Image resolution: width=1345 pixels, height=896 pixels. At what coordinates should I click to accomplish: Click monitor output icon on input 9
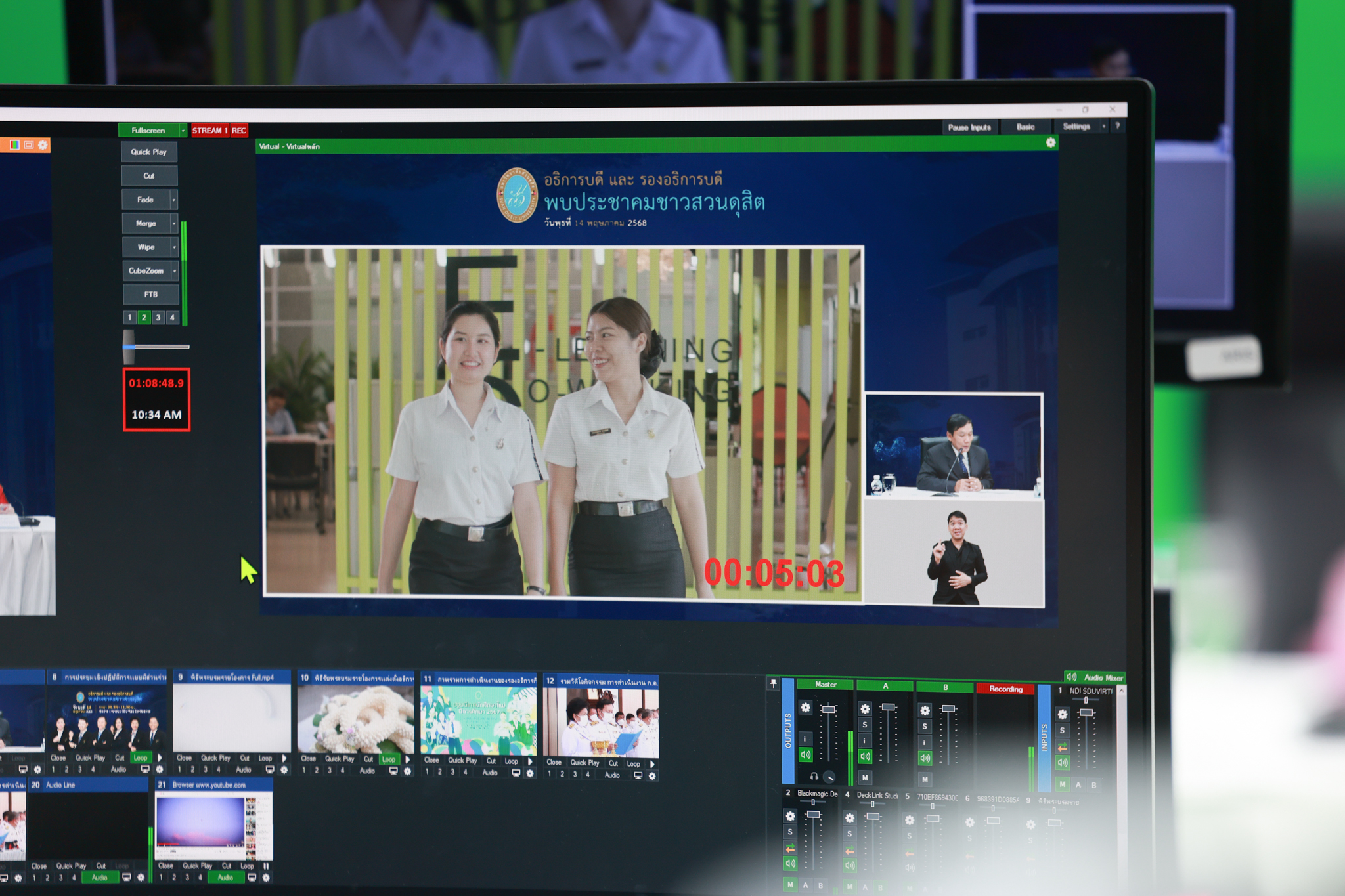tap(269, 770)
